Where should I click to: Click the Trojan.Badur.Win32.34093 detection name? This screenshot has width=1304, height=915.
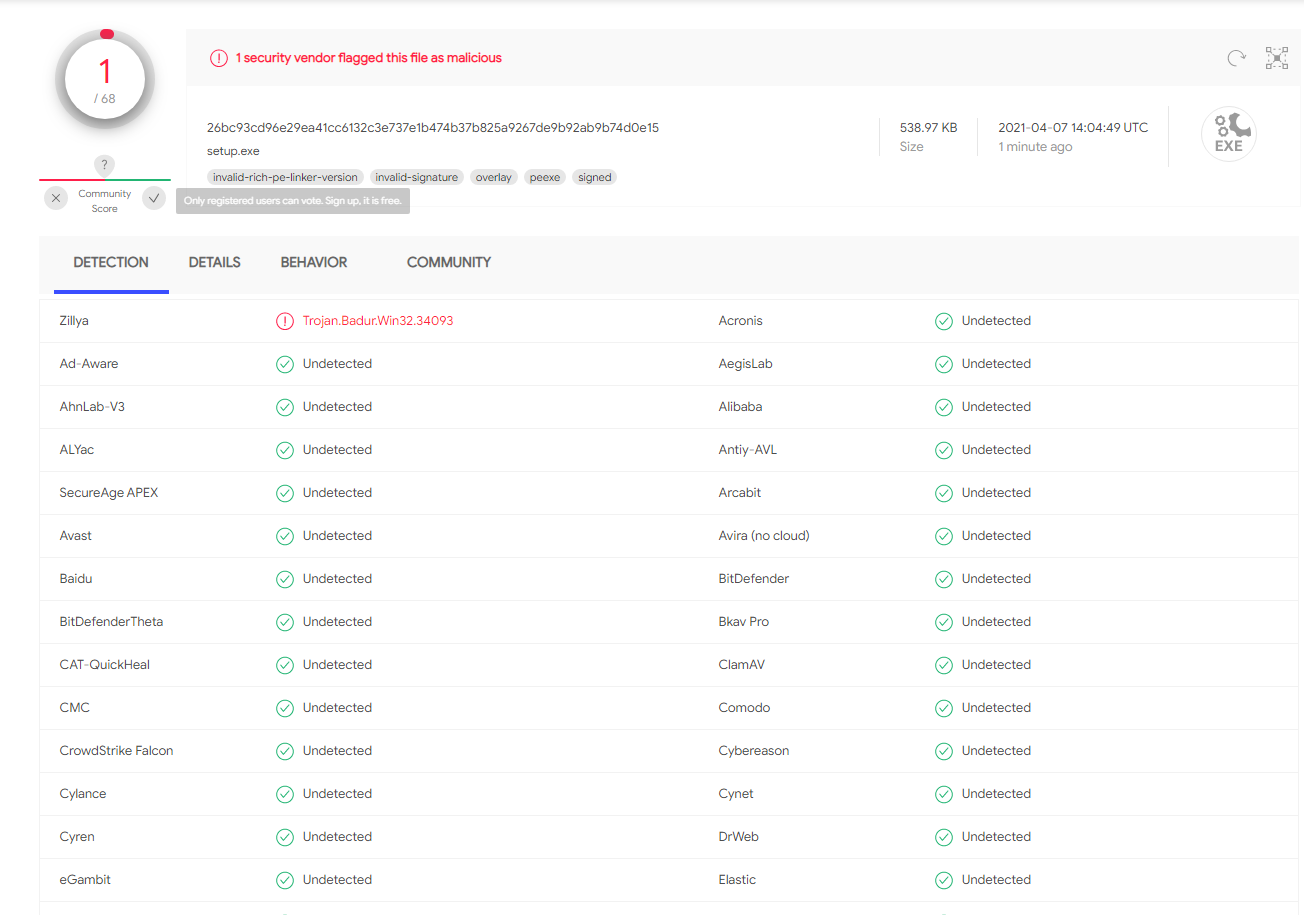tap(378, 321)
